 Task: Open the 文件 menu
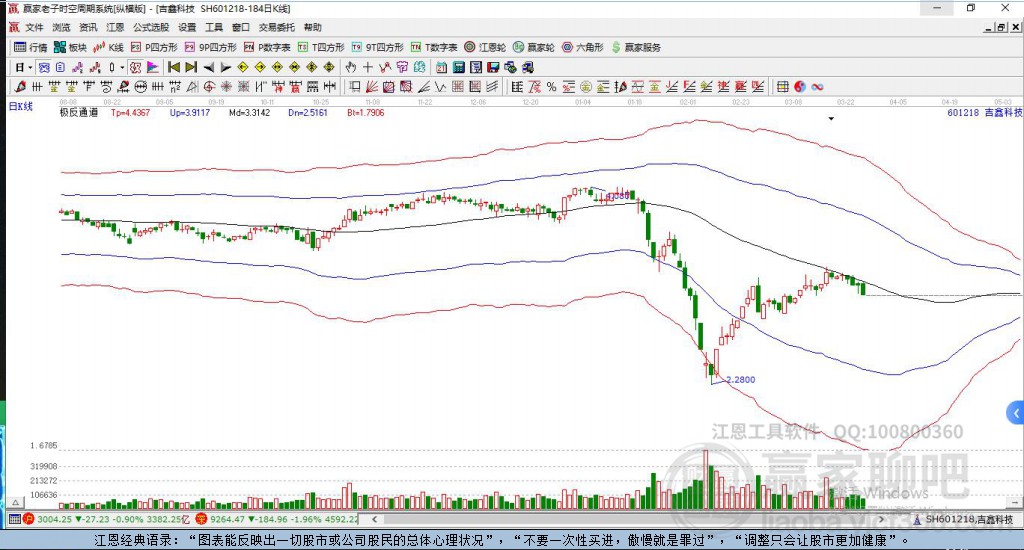34,27
